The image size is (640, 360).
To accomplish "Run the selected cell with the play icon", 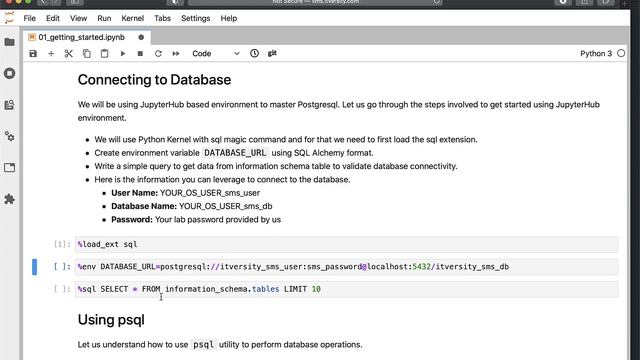I will [122, 53].
